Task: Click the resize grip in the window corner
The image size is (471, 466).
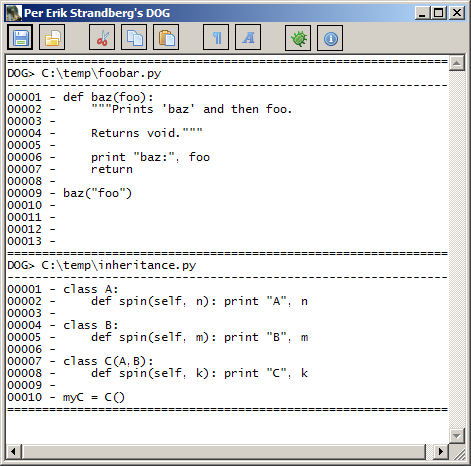Action: coord(460,454)
